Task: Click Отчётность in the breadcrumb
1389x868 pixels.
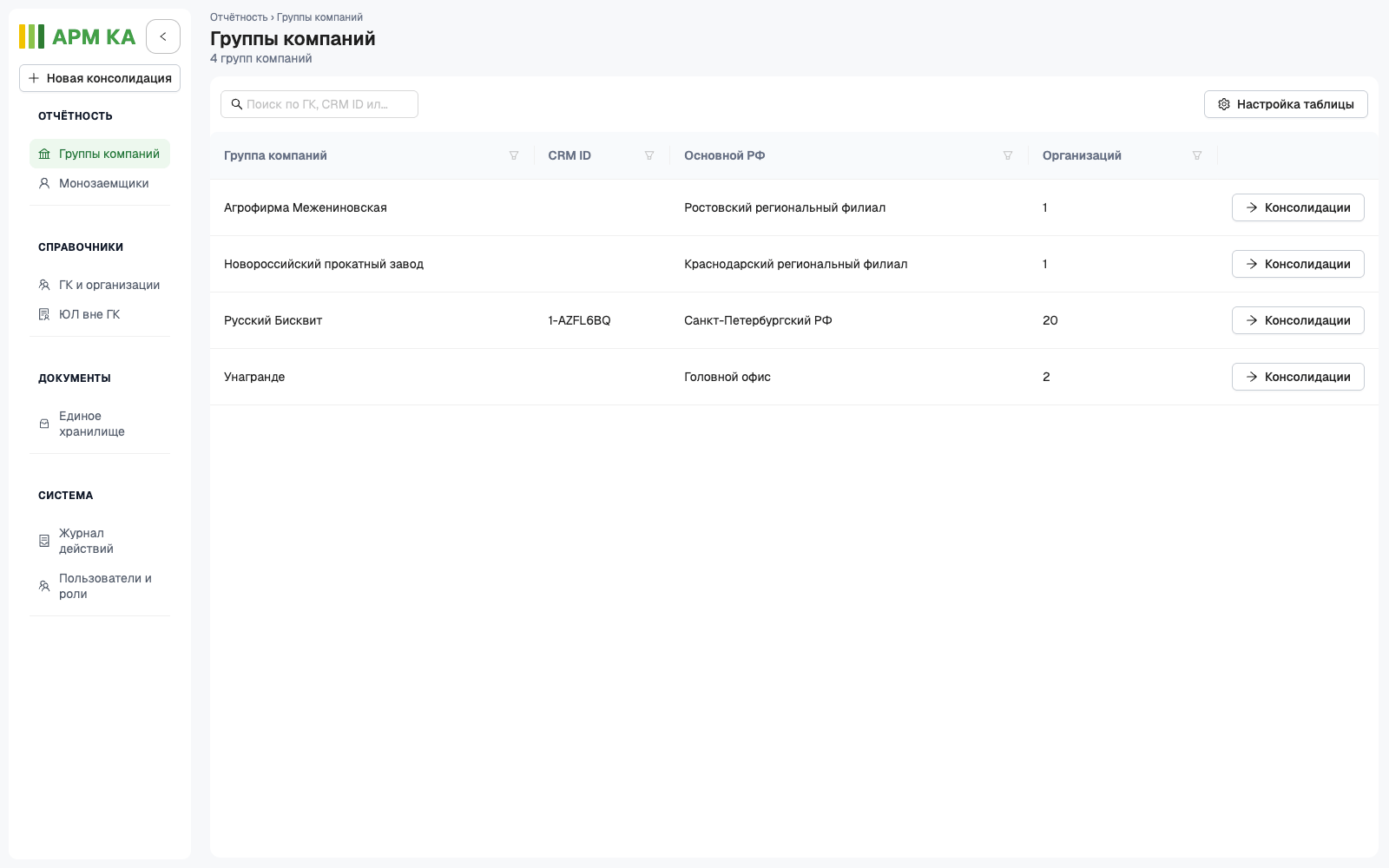Action: (239, 17)
